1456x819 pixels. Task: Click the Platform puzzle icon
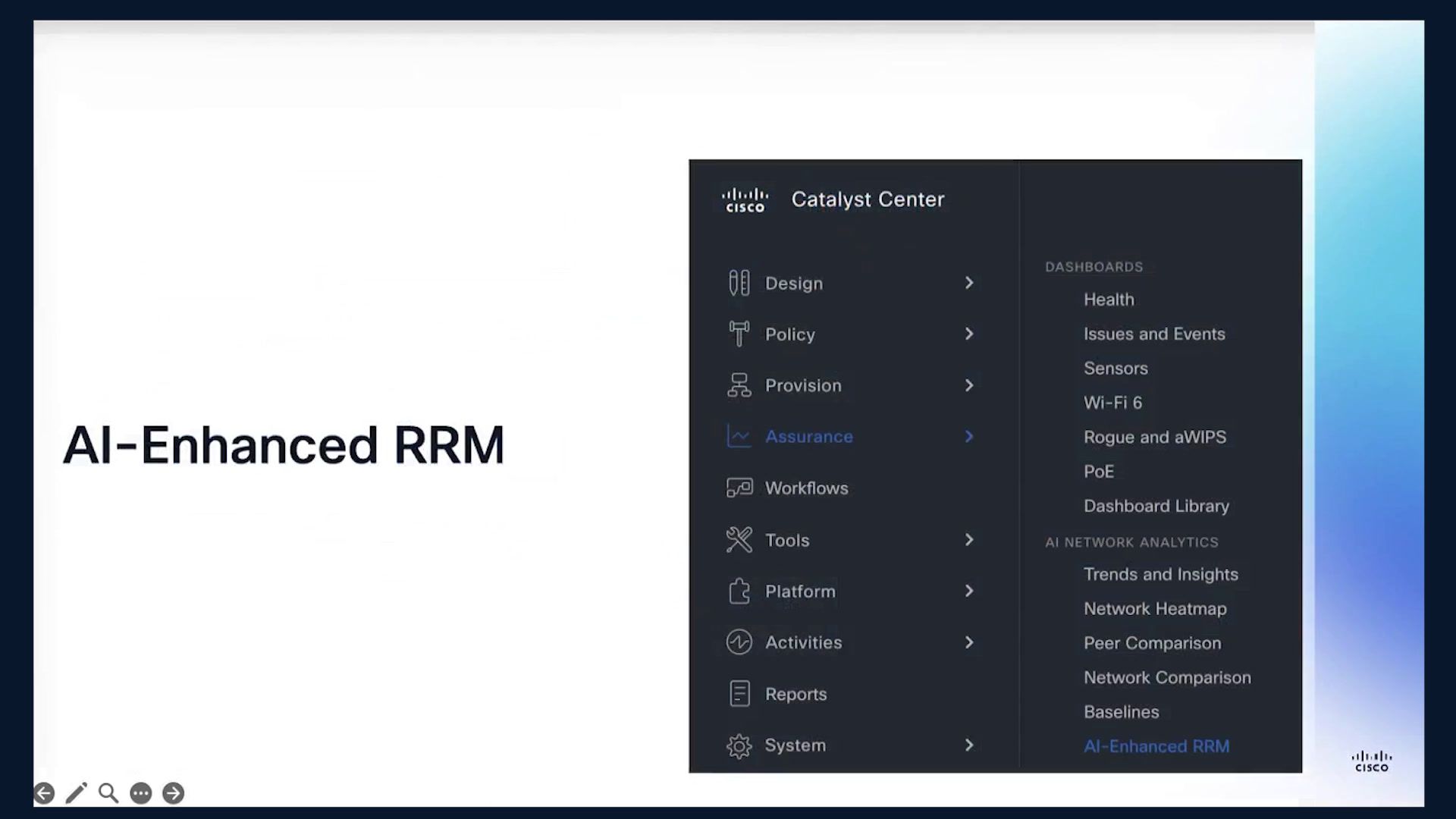pos(739,591)
